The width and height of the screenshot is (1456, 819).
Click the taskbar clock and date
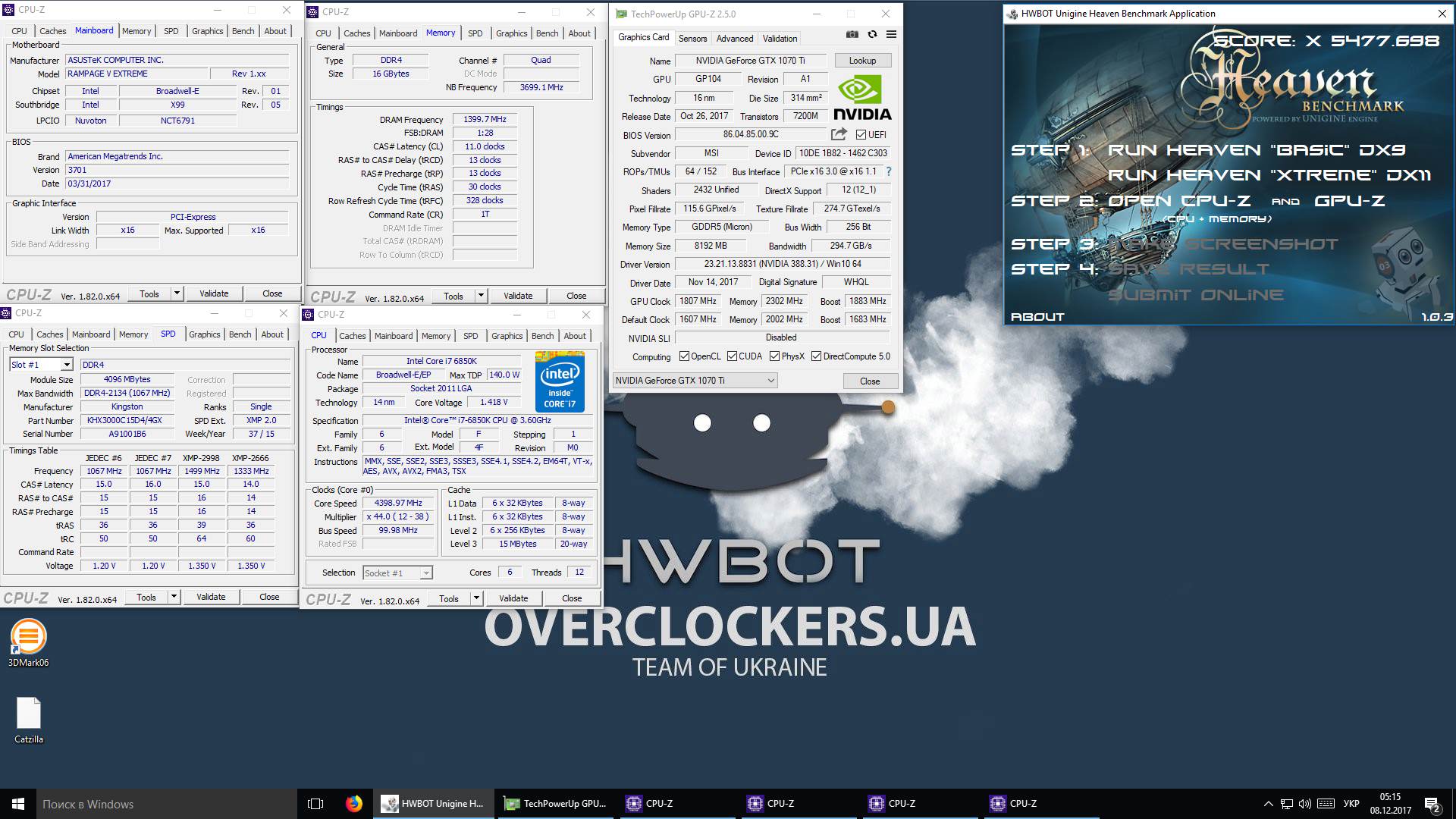[x=1390, y=804]
